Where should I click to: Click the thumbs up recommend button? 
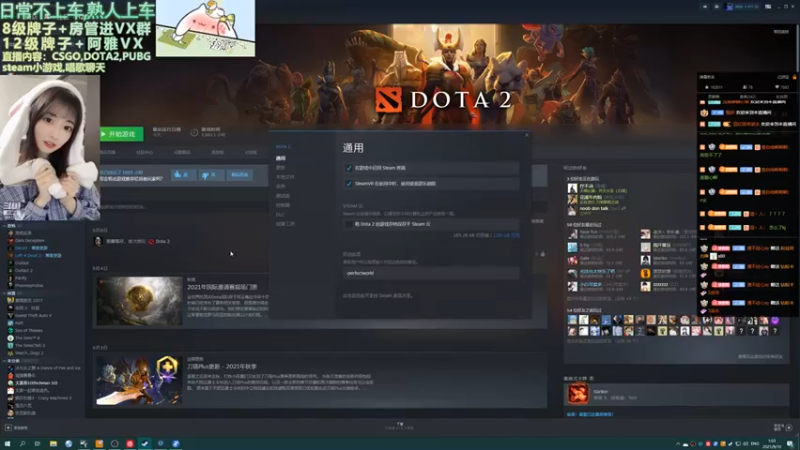[x=182, y=174]
